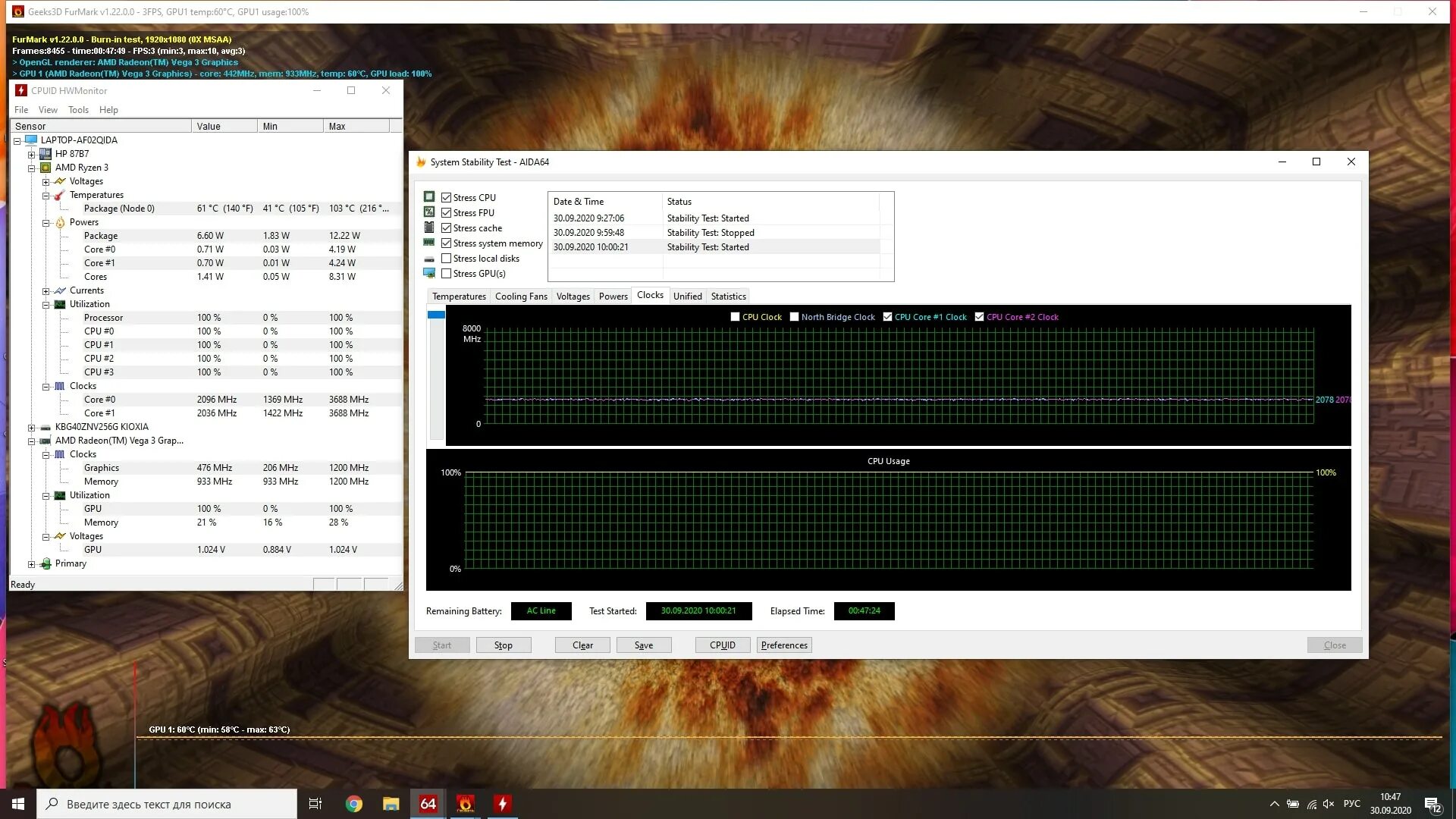
Task: Collapse the AMD Ryzen 3 tree node
Action: point(31,168)
